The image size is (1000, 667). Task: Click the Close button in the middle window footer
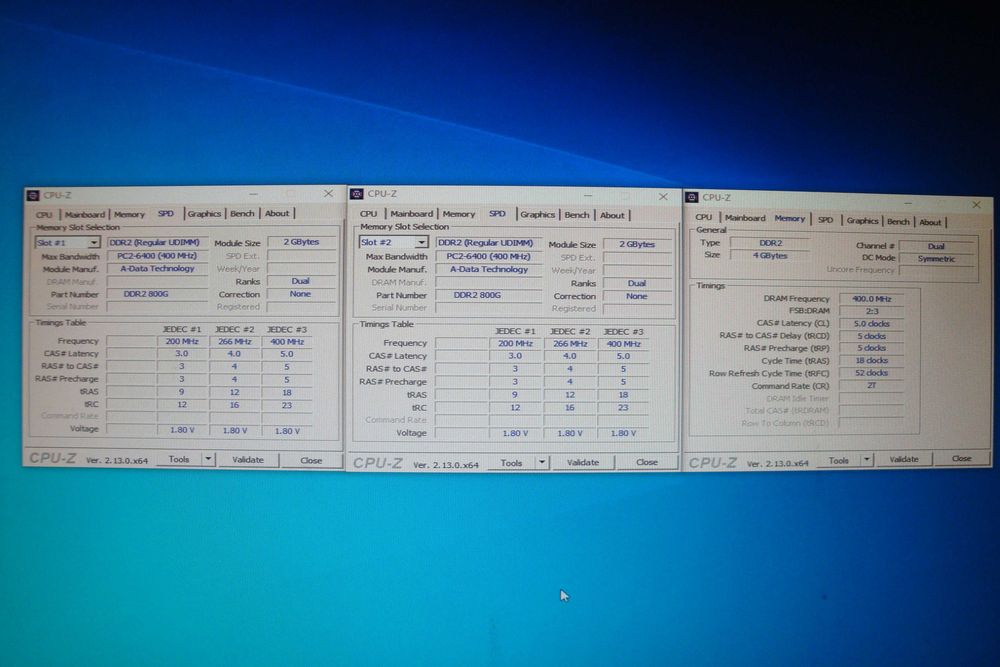(647, 462)
